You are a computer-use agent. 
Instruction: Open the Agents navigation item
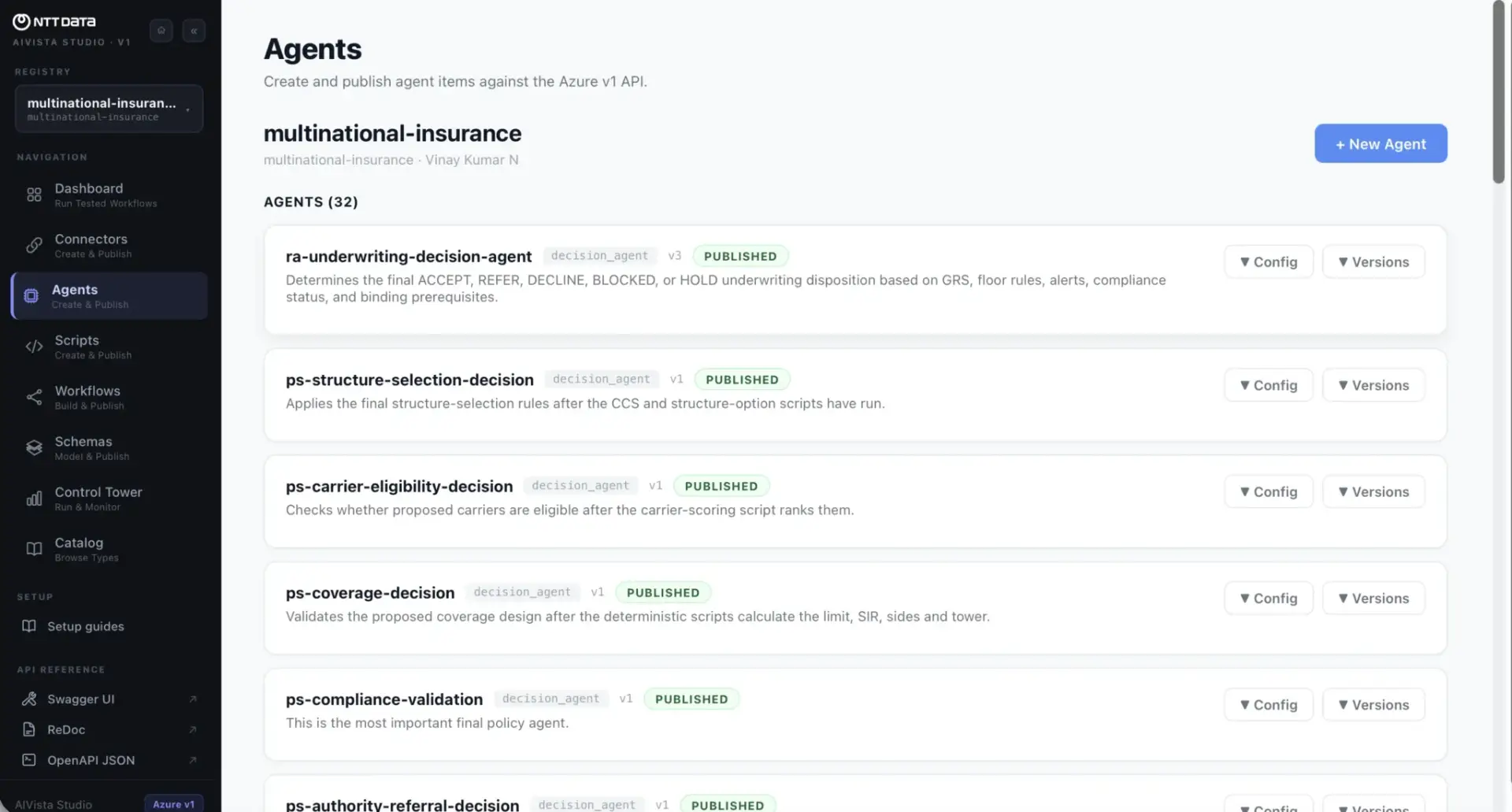point(109,296)
